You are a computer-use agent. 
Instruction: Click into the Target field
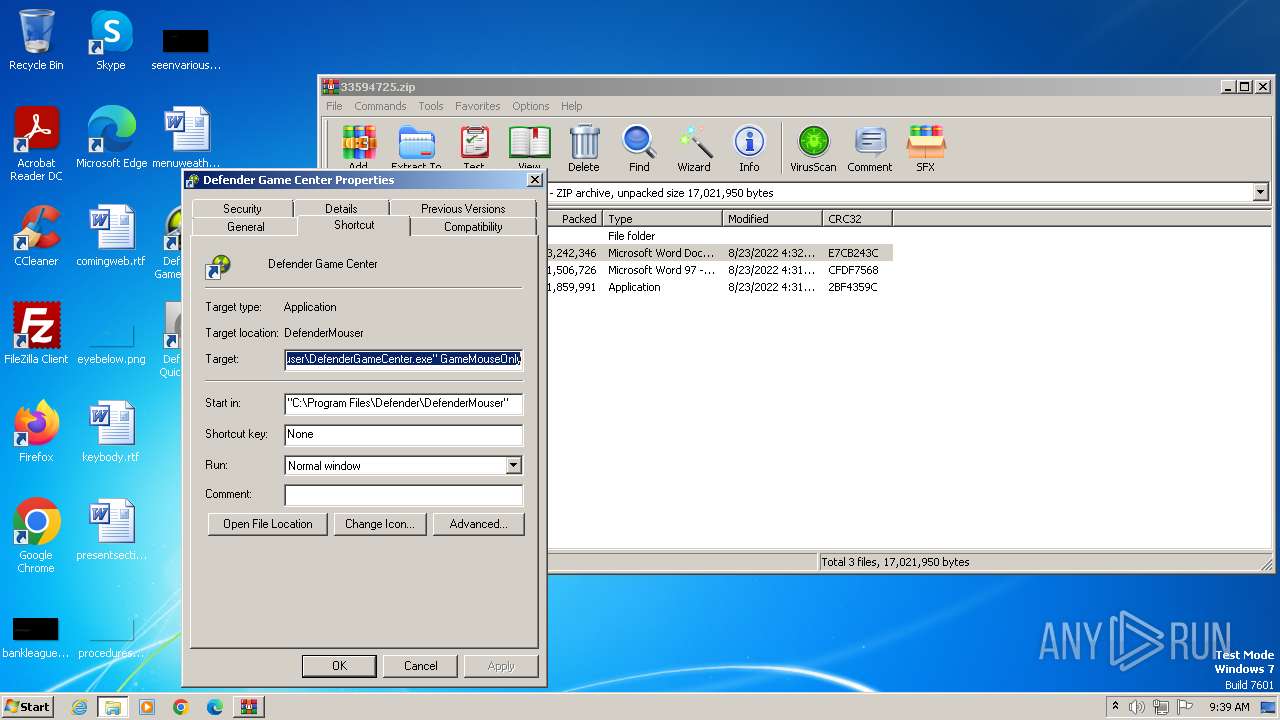point(403,359)
